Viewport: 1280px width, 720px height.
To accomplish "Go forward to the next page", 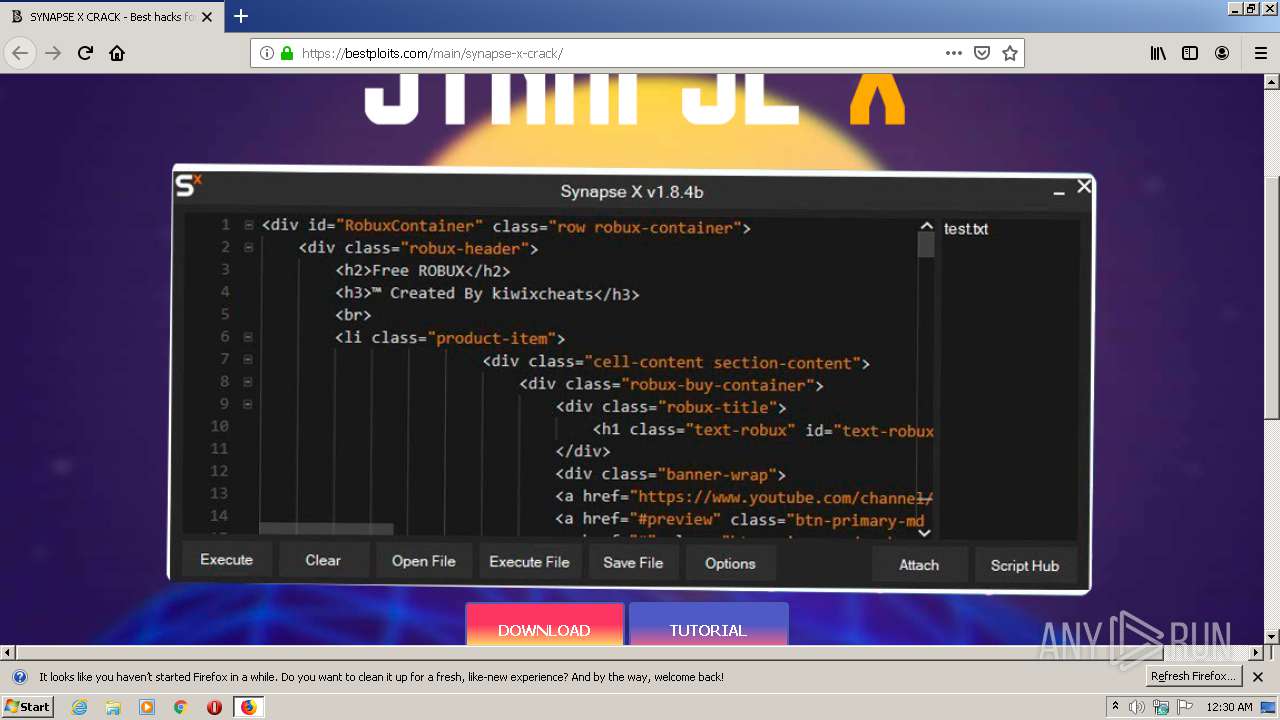I will click(53, 53).
